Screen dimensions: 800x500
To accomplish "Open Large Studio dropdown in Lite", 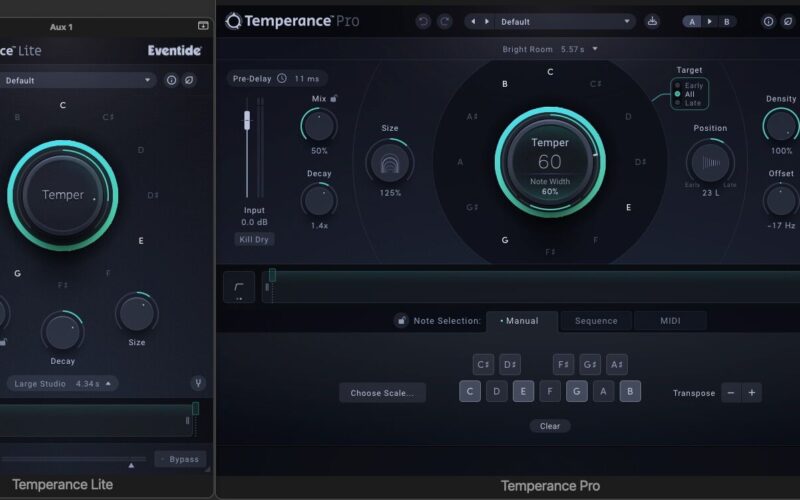I will [x=63, y=383].
